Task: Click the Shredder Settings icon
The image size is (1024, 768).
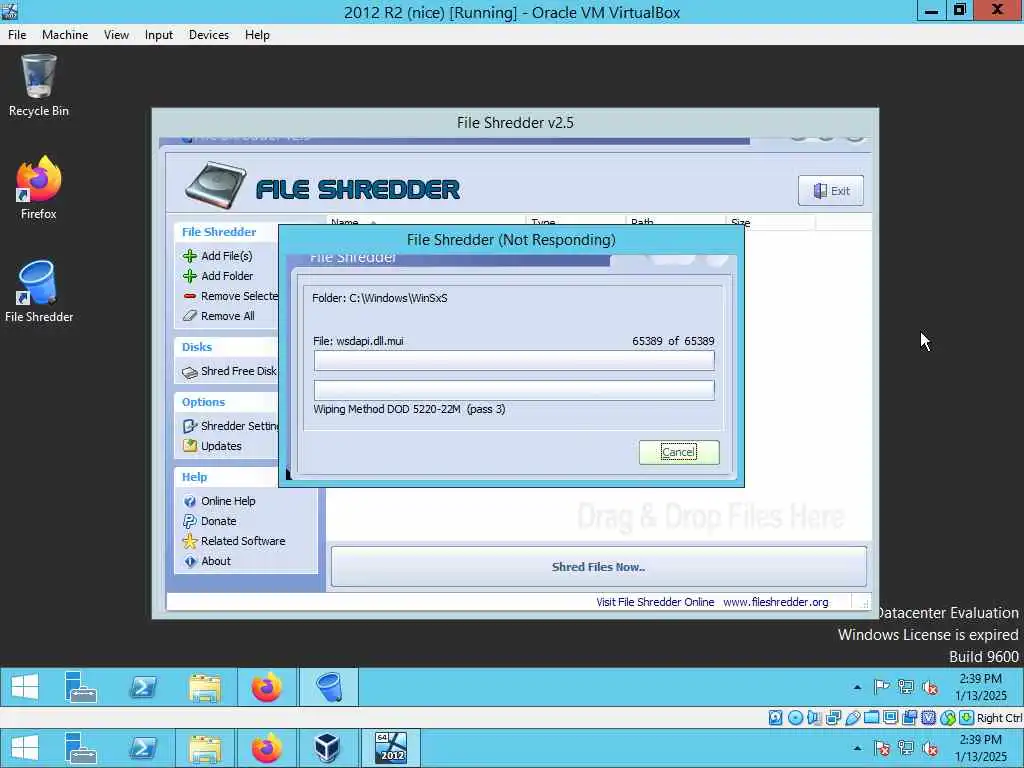Action: coord(189,426)
